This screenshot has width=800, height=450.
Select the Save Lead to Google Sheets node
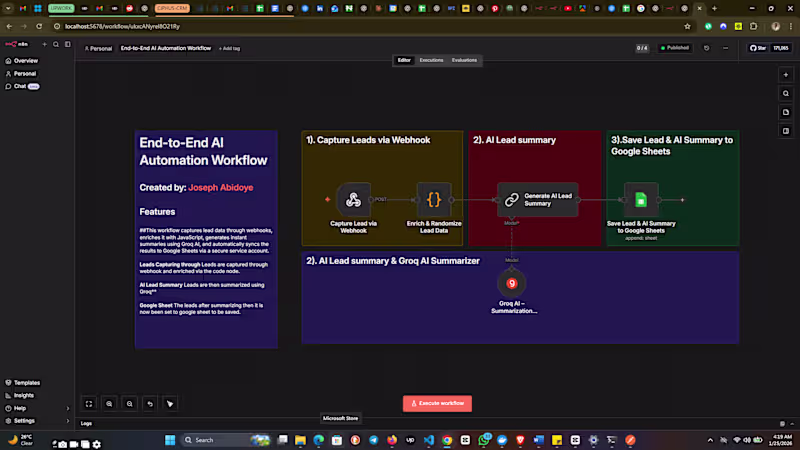[641, 199]
